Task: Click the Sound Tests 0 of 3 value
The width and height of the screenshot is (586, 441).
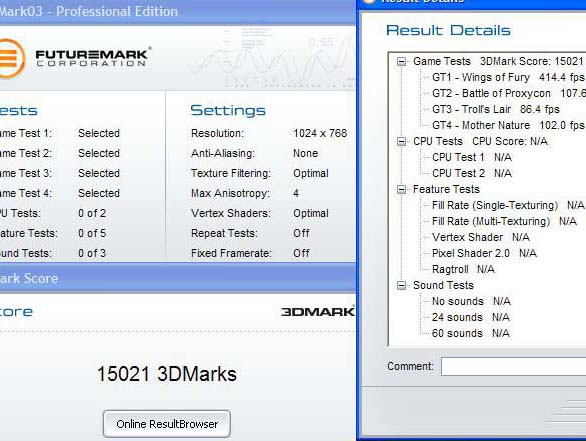Action: [92, 253]
